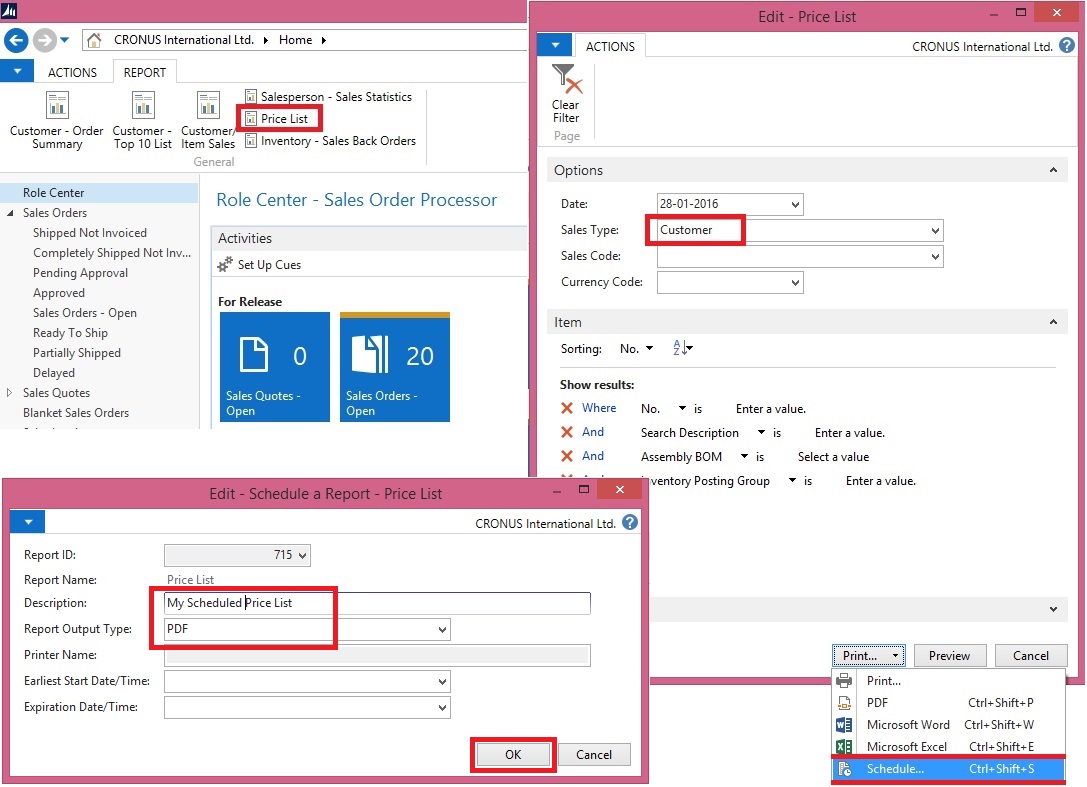Collapse the Options section
Screen dimensions: 1087x787
coord(1052,171)
